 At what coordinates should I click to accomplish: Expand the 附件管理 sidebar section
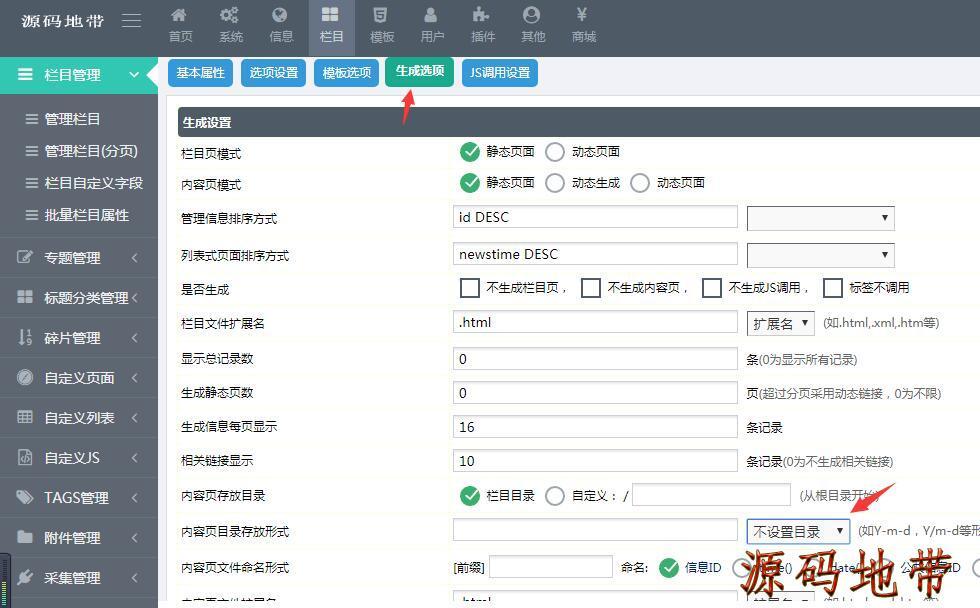coord(134,537)
